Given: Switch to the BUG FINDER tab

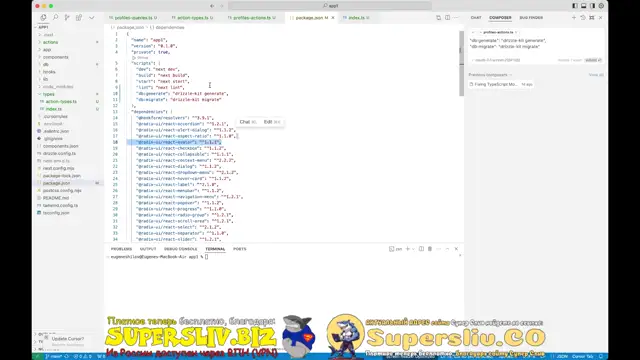Looking at the screenshot, I should click(531, 18).
